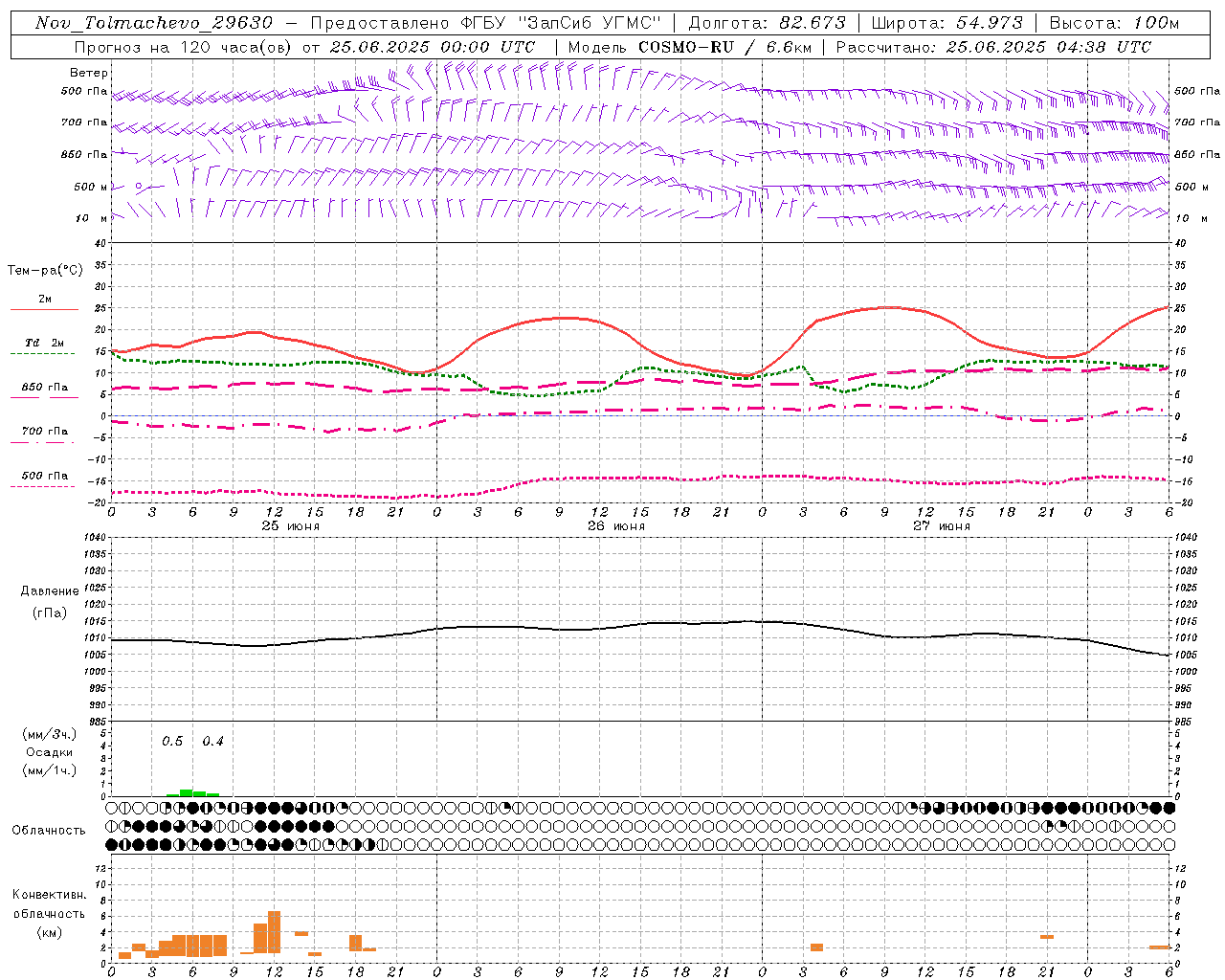Click the (мм/1ч.) precipitation unit label

pos(50,771)
